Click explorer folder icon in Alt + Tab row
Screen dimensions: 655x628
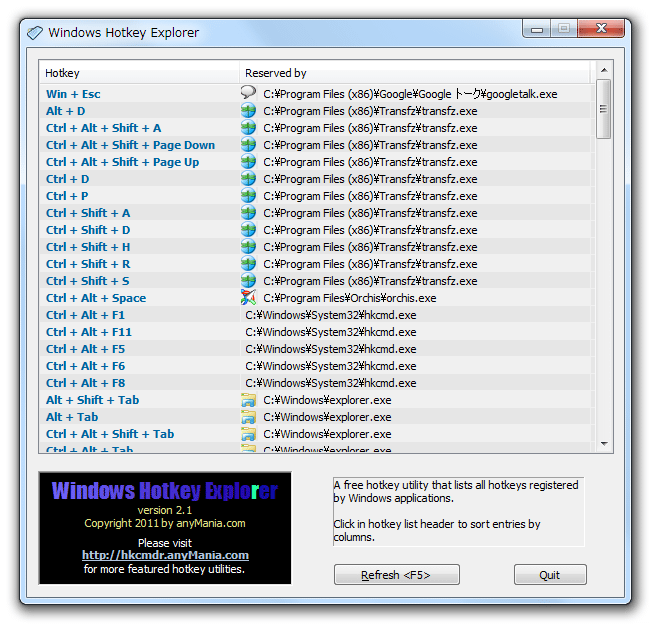pos(248,417)
